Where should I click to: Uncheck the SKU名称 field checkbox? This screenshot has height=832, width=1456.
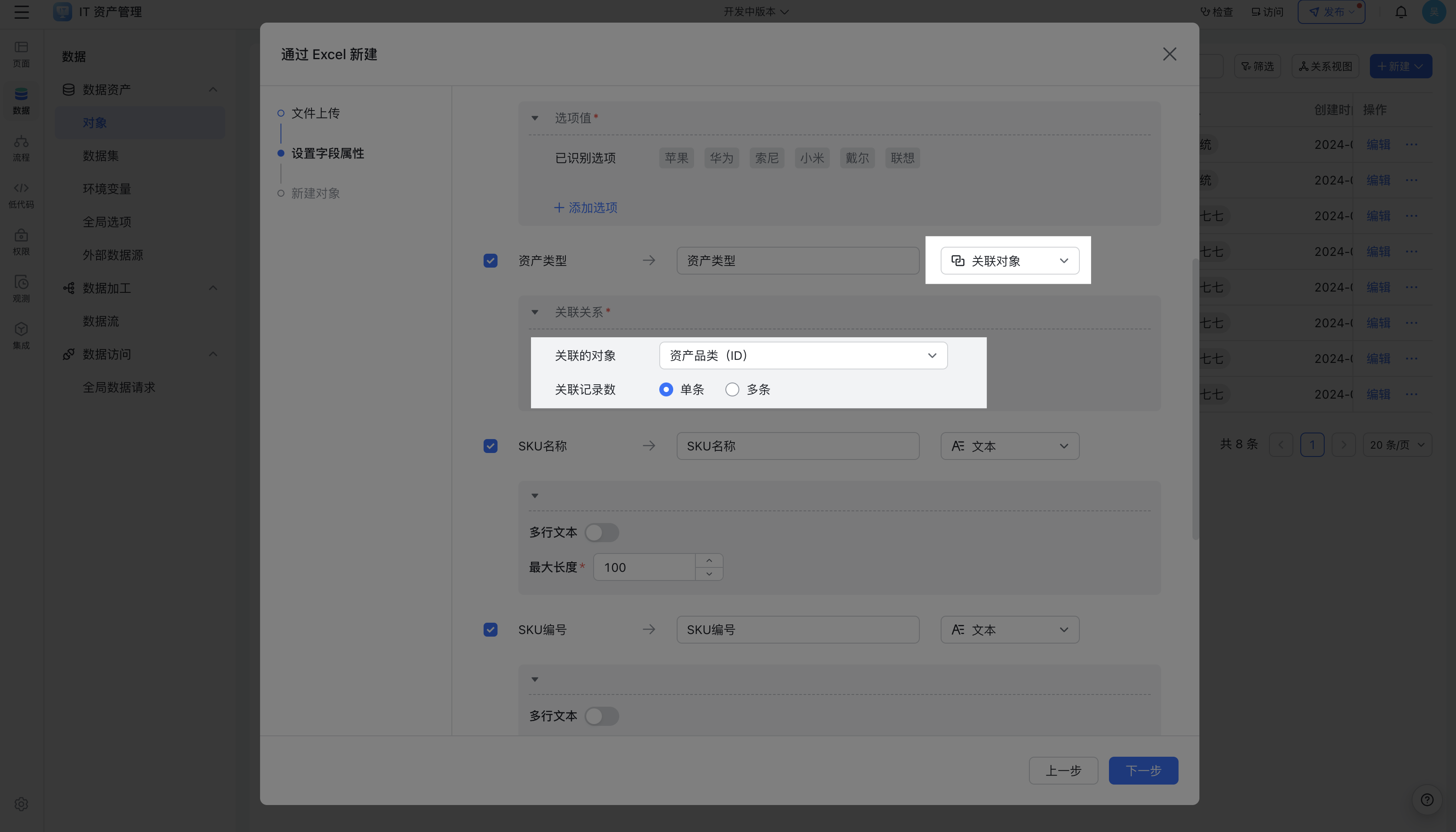click(490, 446)
